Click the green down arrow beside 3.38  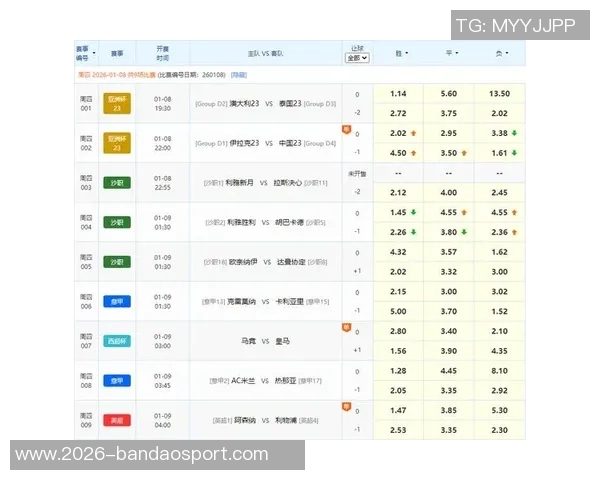pyautogui.click(x=514, y=133)
